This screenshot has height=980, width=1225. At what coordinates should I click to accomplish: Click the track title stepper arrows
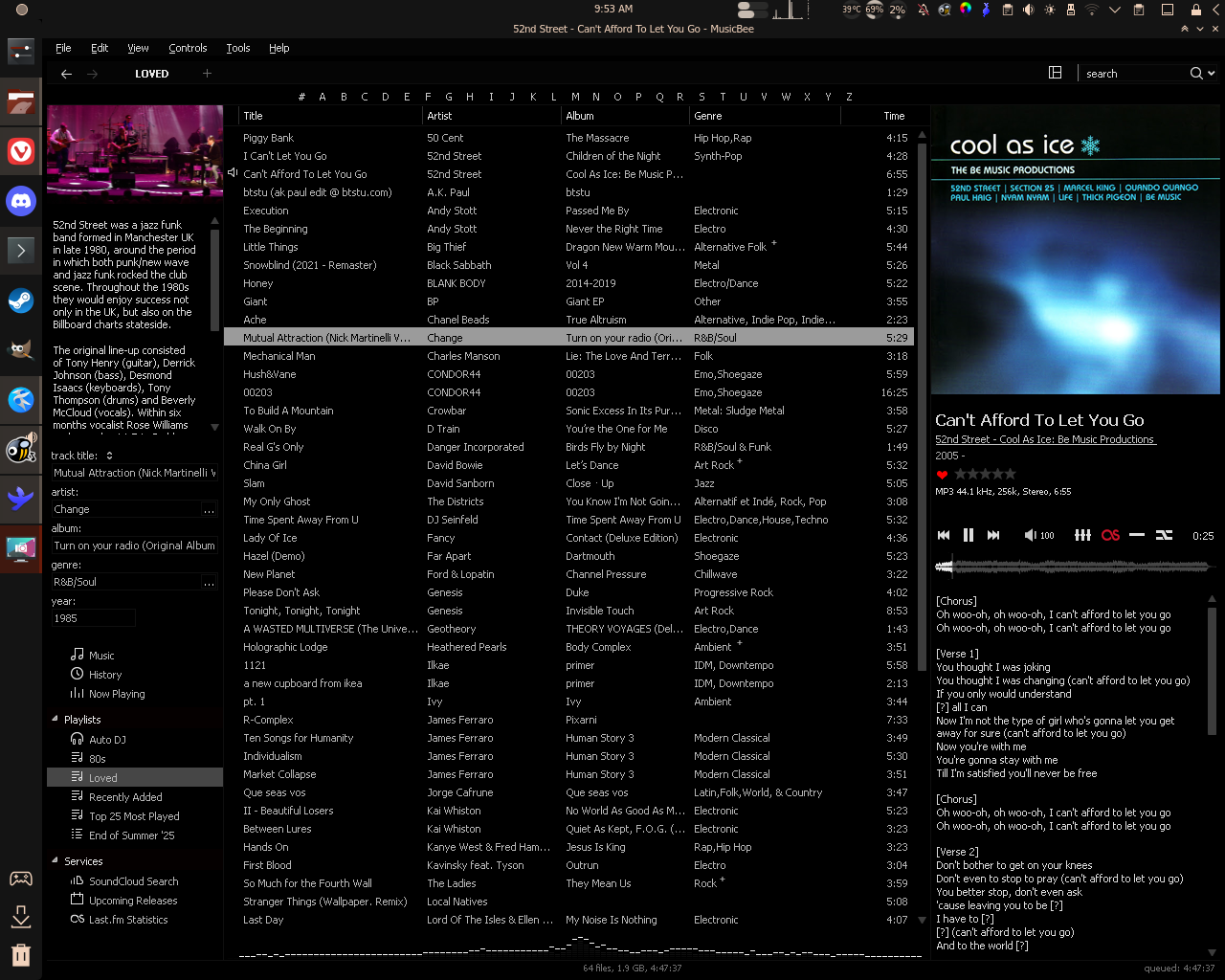pos(109,456)
